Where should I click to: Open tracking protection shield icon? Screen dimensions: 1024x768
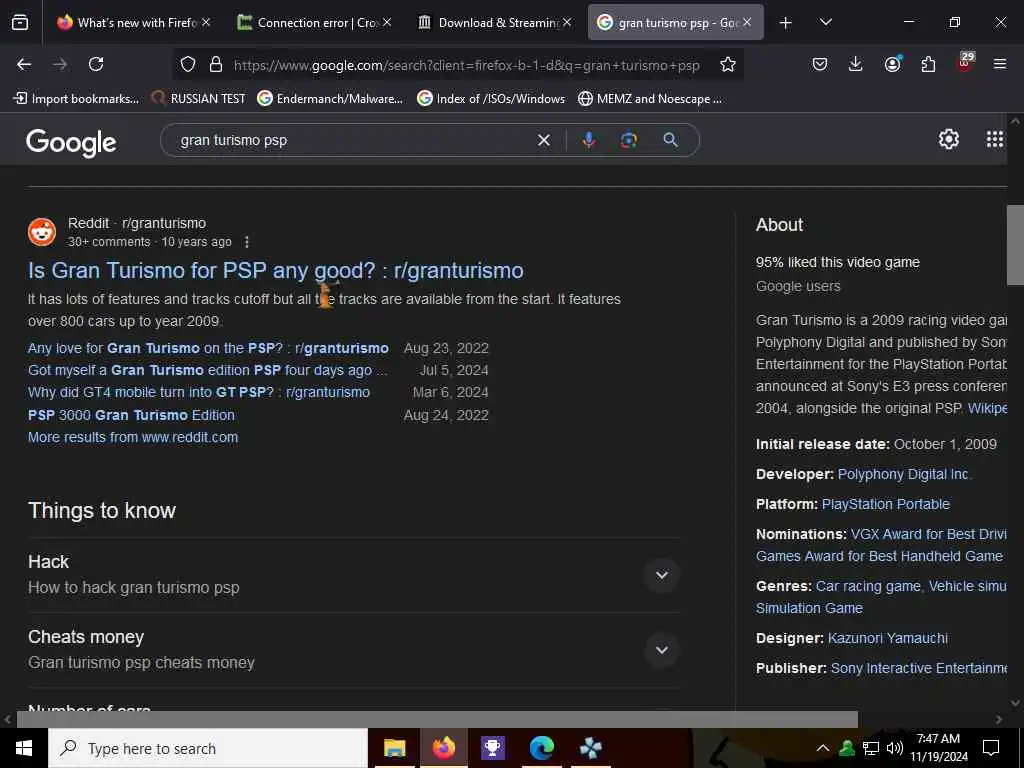click(x=188, y=64)
